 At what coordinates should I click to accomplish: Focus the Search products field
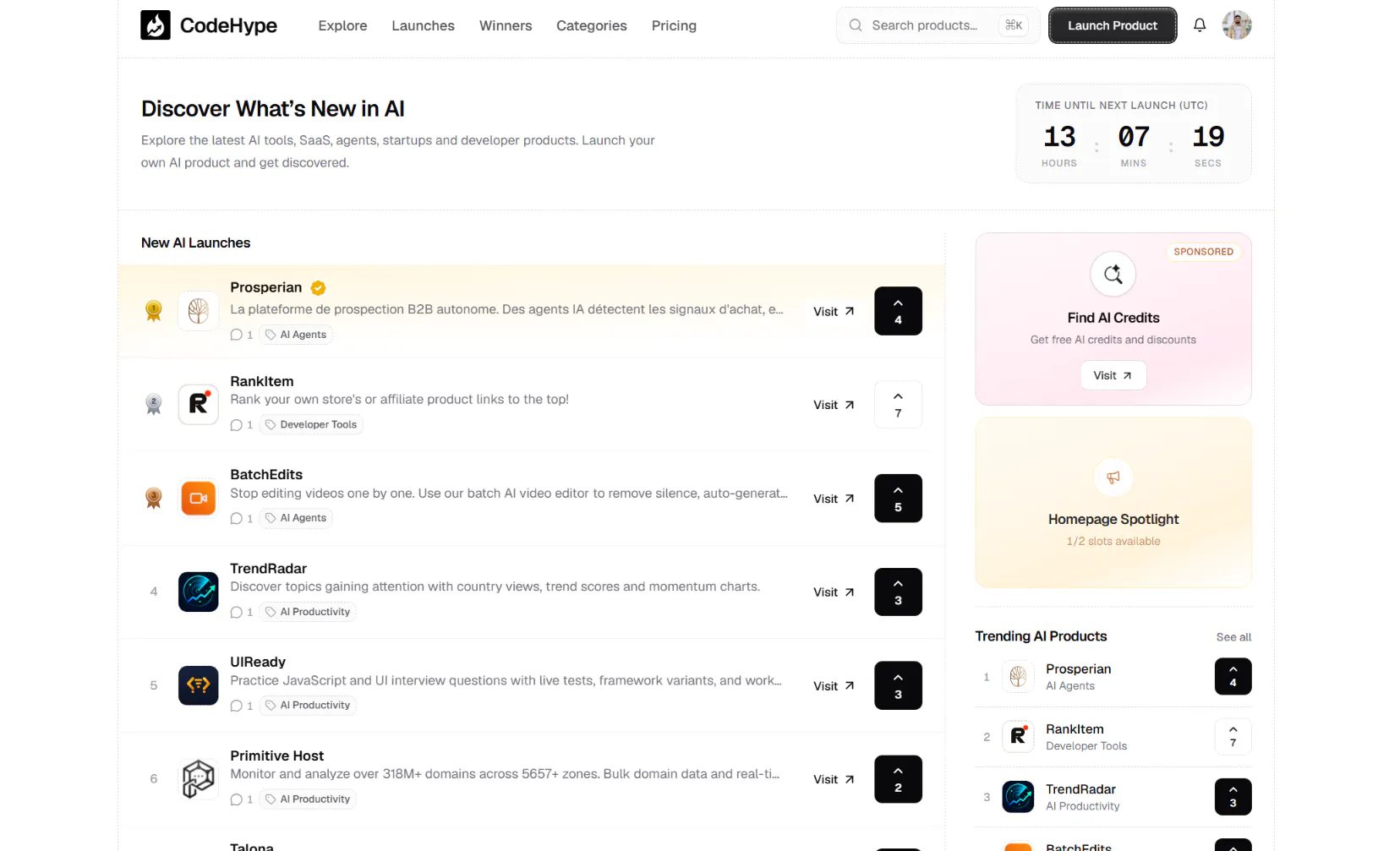pos(938,25)
